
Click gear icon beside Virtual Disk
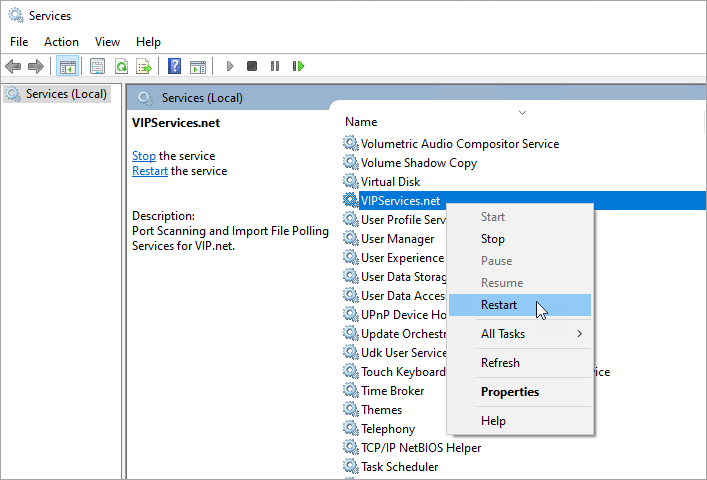[350, 181]
